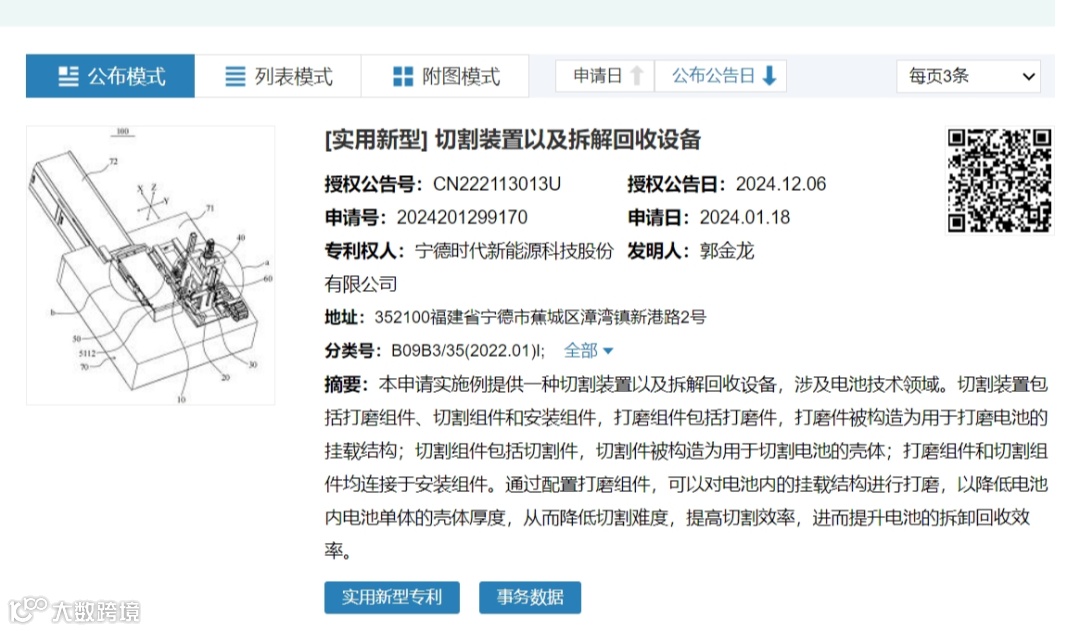Click the 公布模式 layout icon
This screenshot has width=1080, height=631.
coord(68,76)
